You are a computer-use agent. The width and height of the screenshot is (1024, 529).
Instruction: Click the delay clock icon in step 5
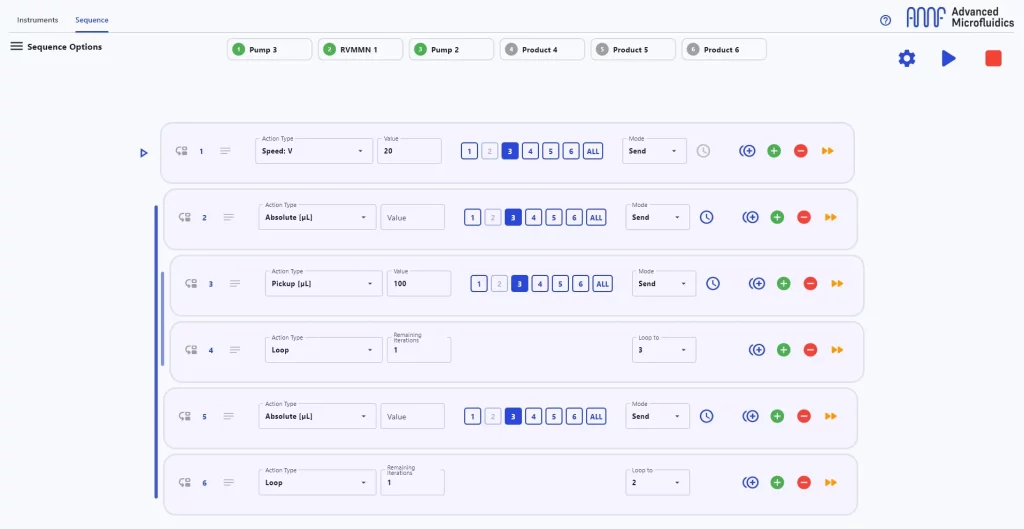point(706,416)
